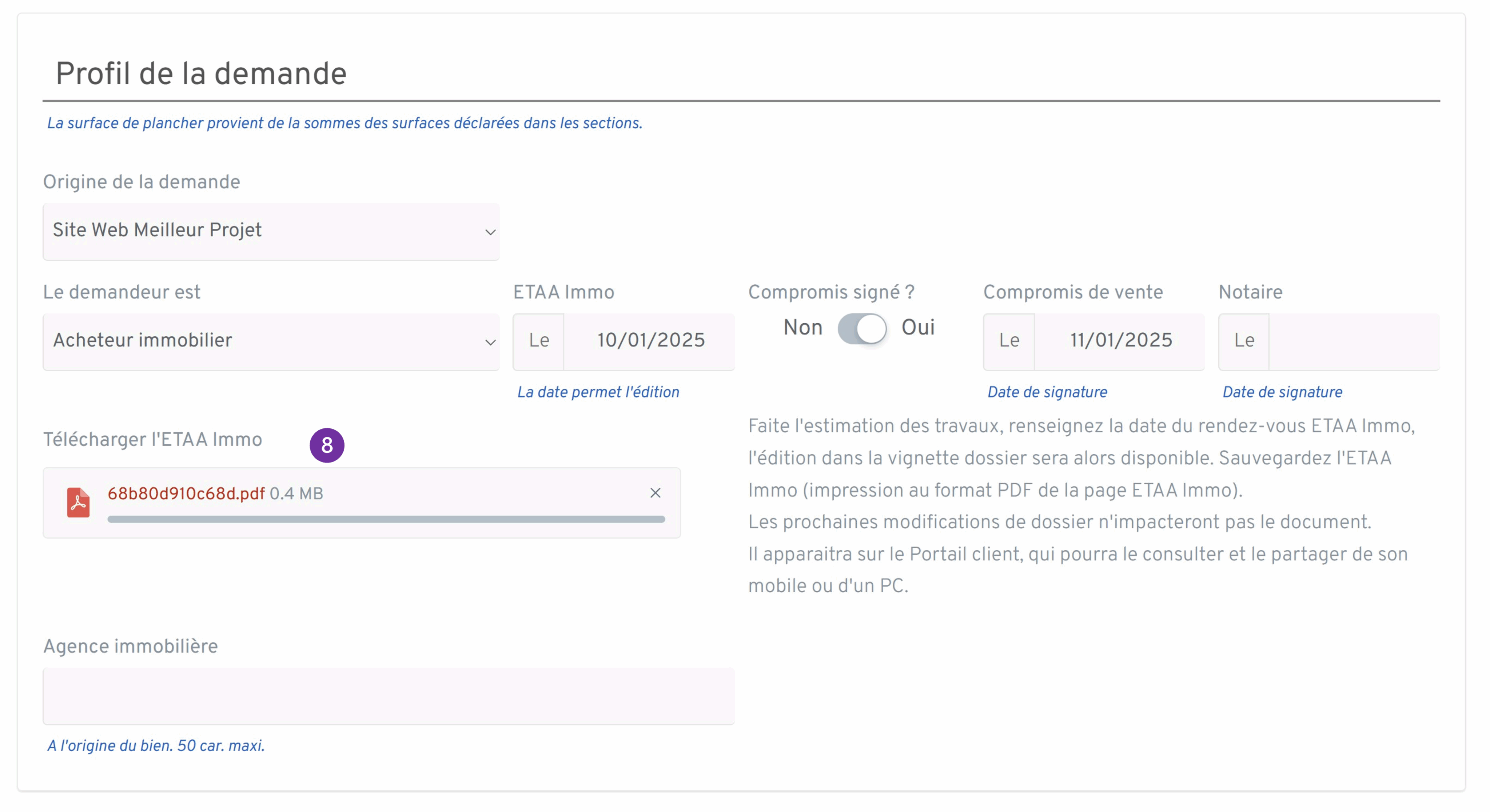Click the purple step 8 badge
1490x812 pixels.
point(327,445)
